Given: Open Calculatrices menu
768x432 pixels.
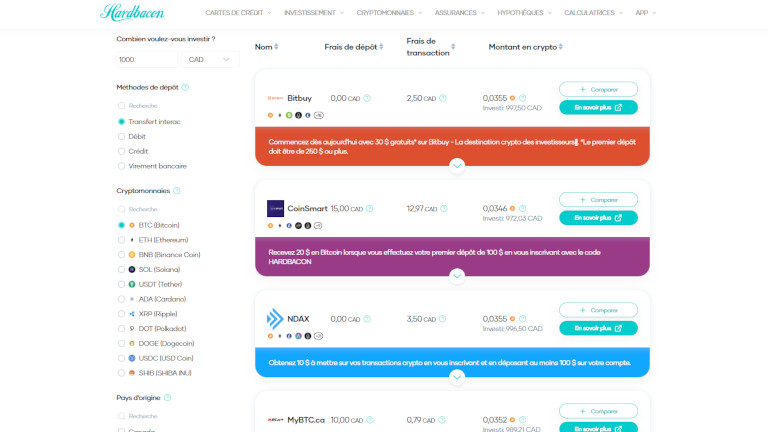Looking at the screenshot, I should coord(593,13).
